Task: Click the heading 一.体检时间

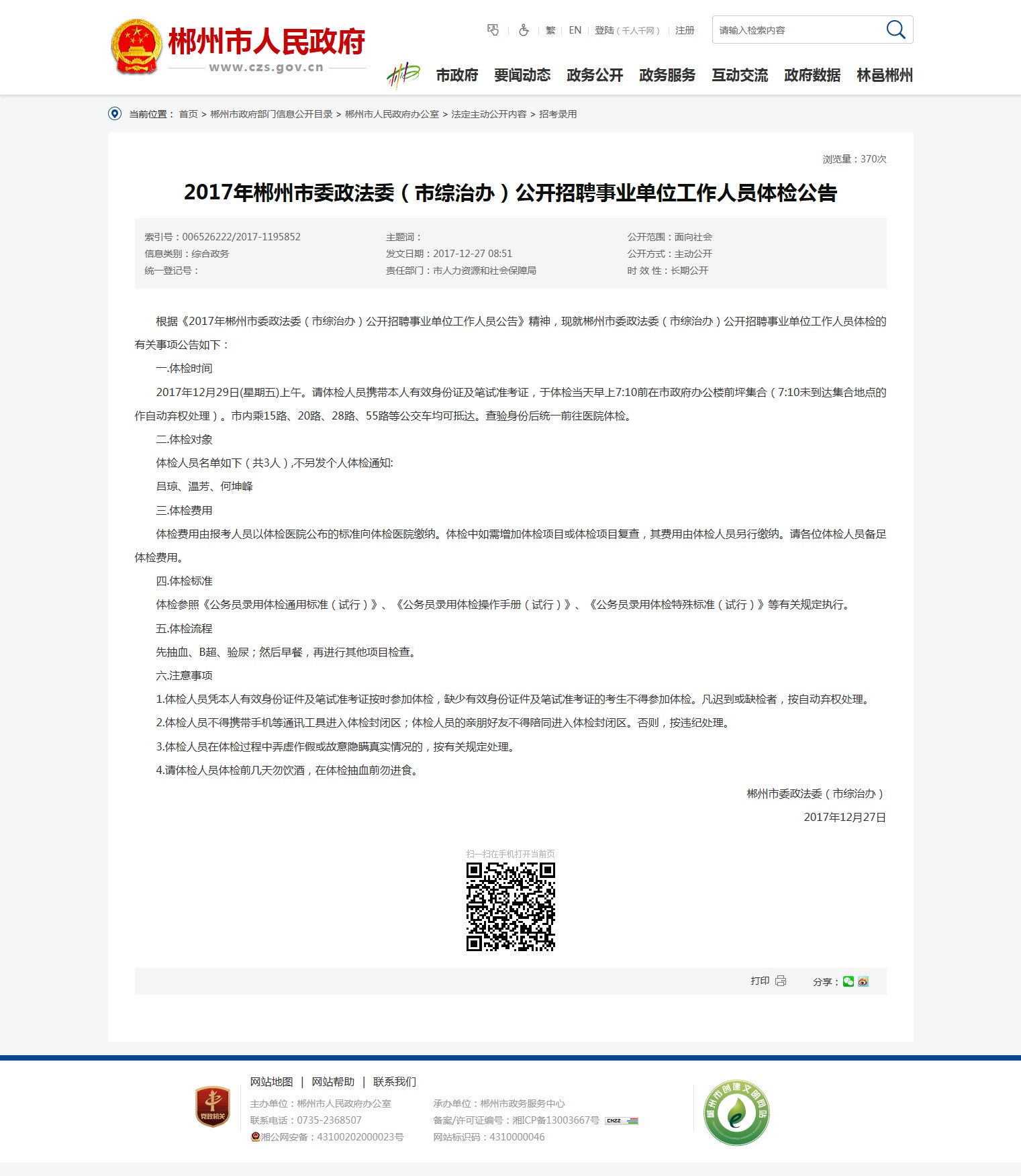Action: [185, 369]
